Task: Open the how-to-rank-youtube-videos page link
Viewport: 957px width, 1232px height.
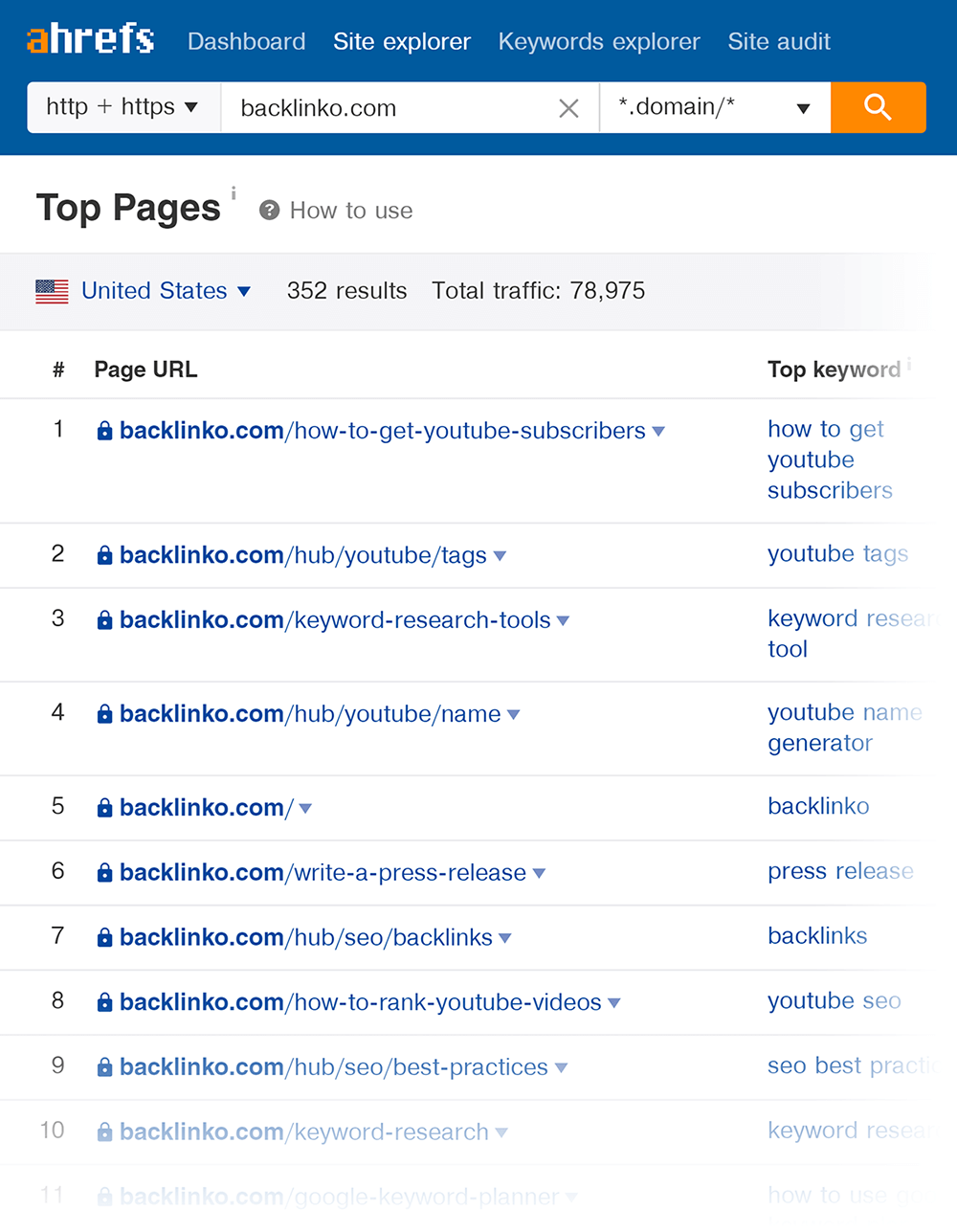Action: coord(361,1002)
